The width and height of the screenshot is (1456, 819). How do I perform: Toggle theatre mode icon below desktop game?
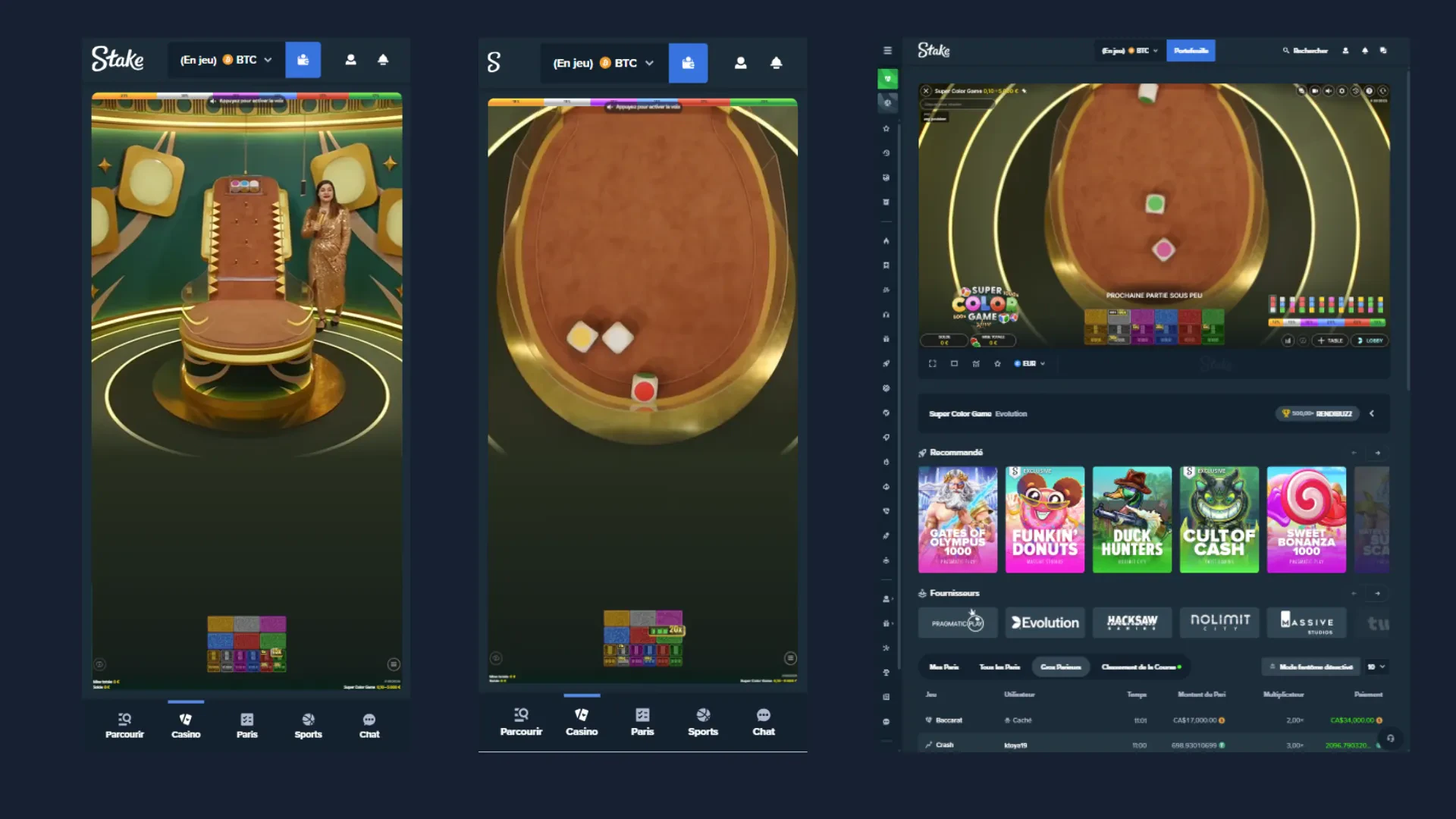[x=954, y=363]
